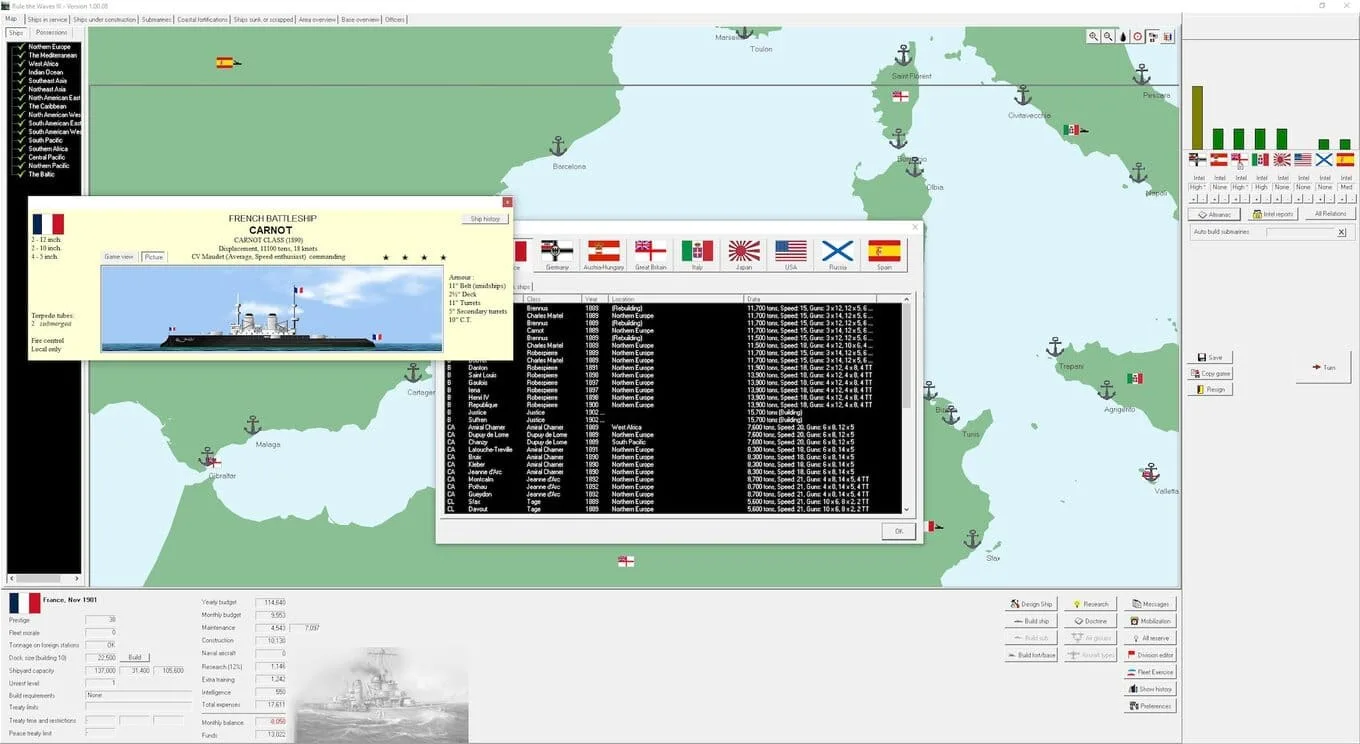Toggle Southeast Asia area checkmark
The image size is (1360, 744).
pyautogui.click(x=19, y=81)
